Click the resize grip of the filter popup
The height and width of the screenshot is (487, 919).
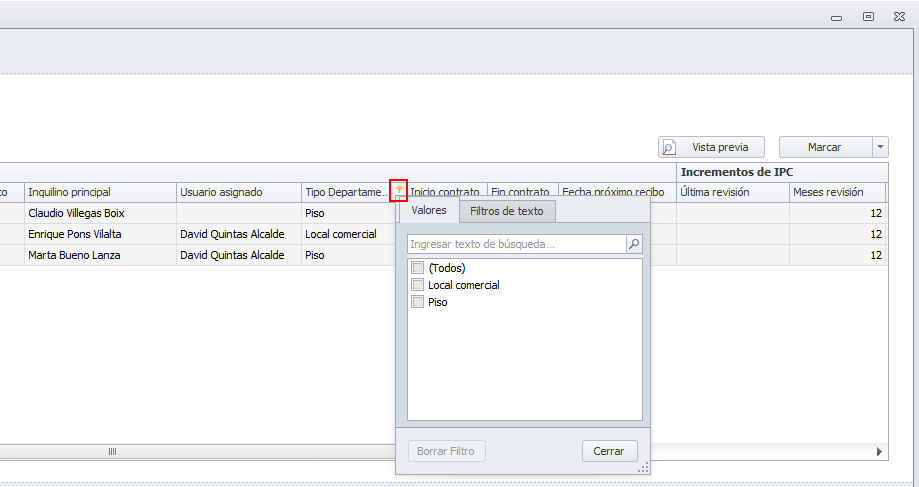(642, 466)
